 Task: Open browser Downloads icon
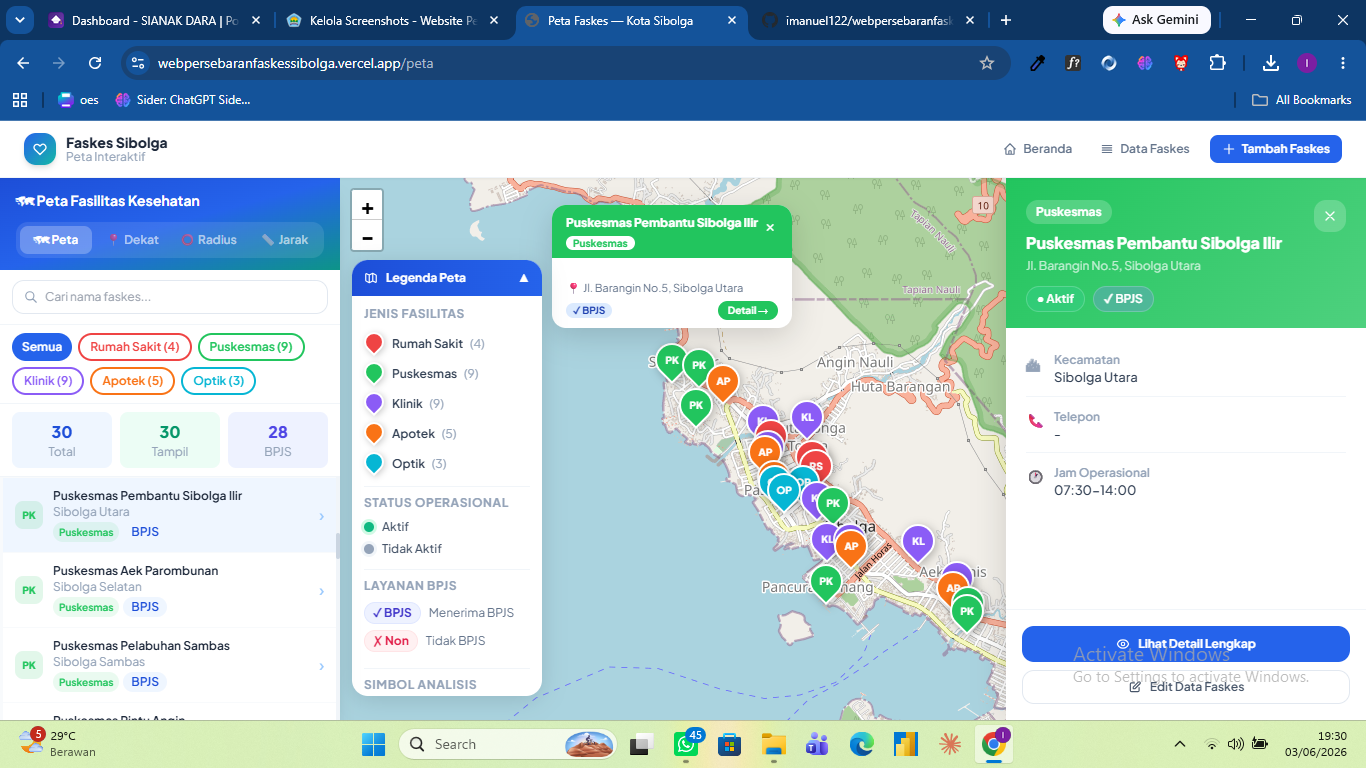tap(1271, 63)
